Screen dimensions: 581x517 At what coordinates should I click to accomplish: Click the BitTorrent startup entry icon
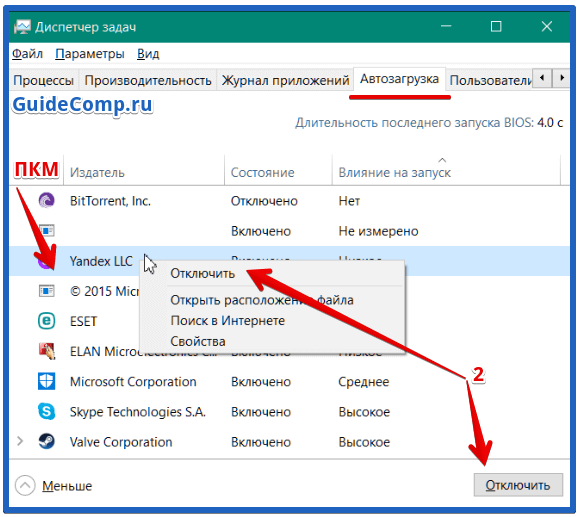point(47,200)
